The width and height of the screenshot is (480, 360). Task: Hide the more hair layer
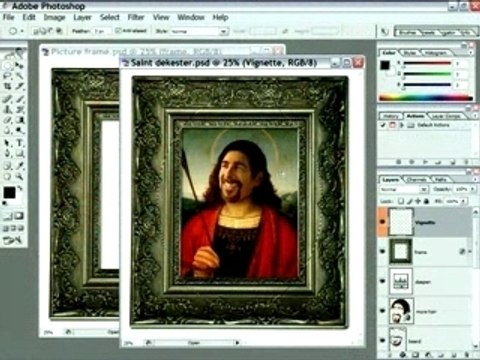point(383,311)
